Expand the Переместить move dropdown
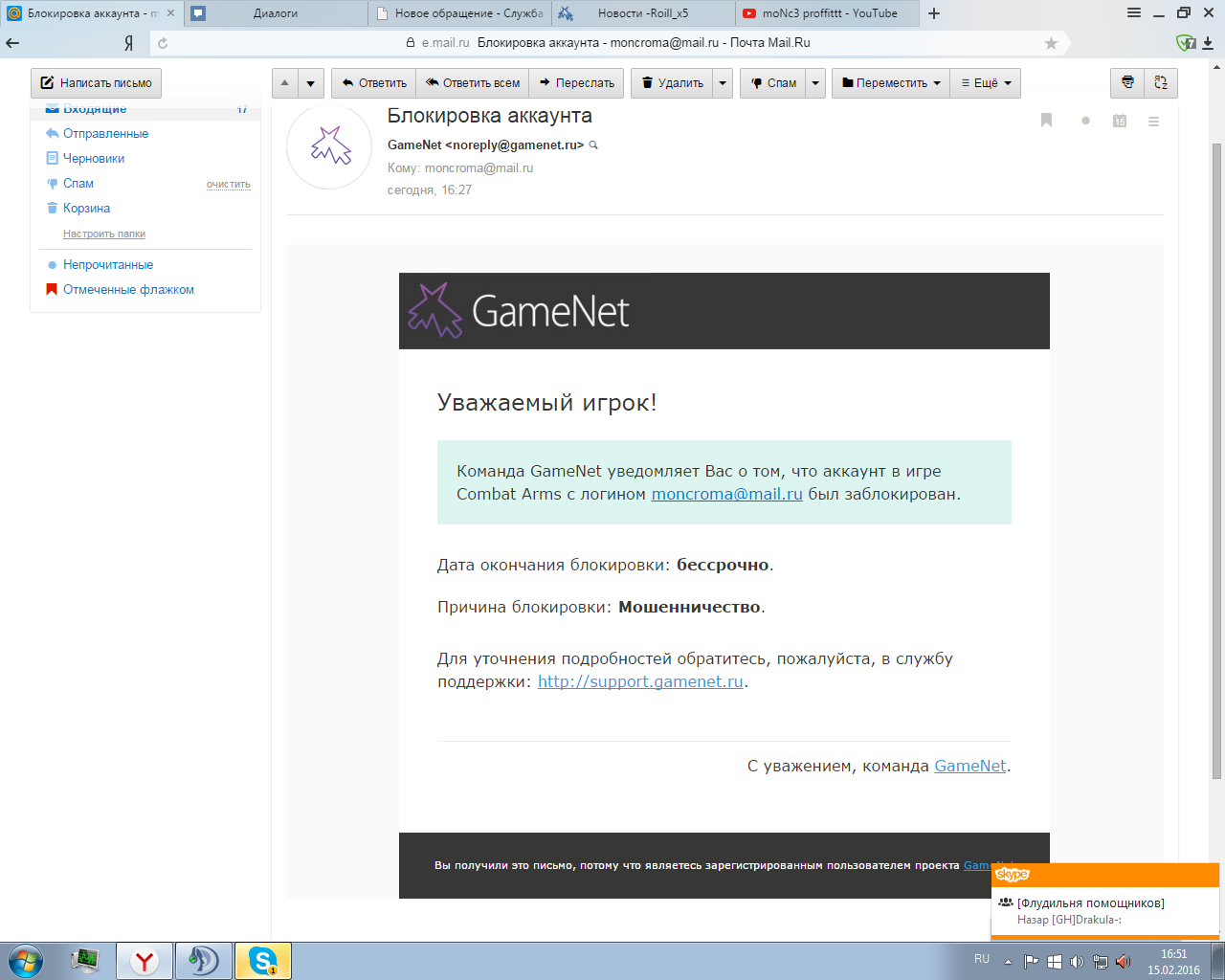1225x980 pixels. point(891,83)
